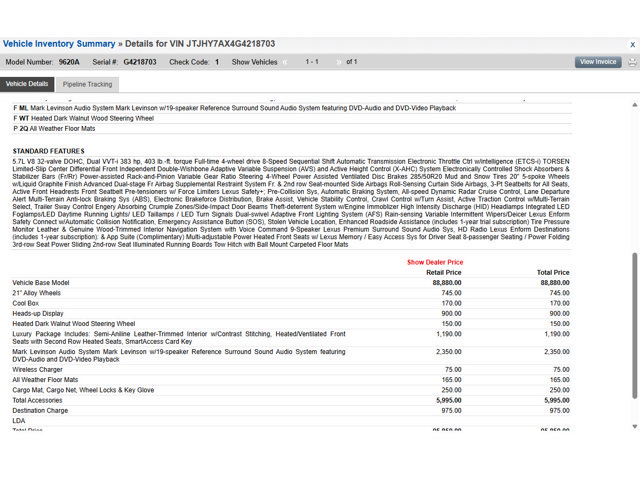The height and width of the screenshot is (480, 640).
Task: Select the Vehicle Details tab
Action: pos(27,84)
